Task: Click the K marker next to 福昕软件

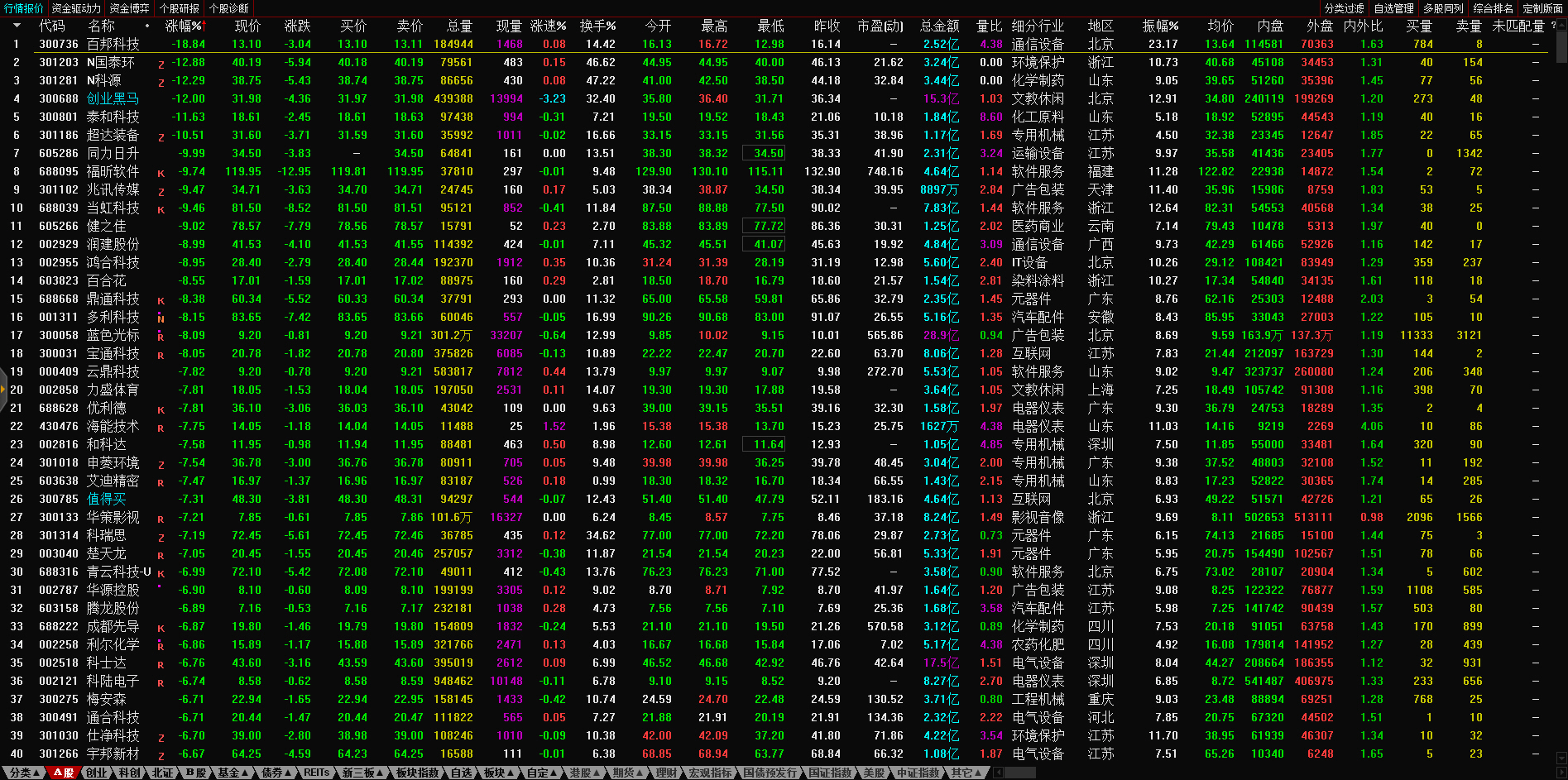Action: click(x=161, y=173)
